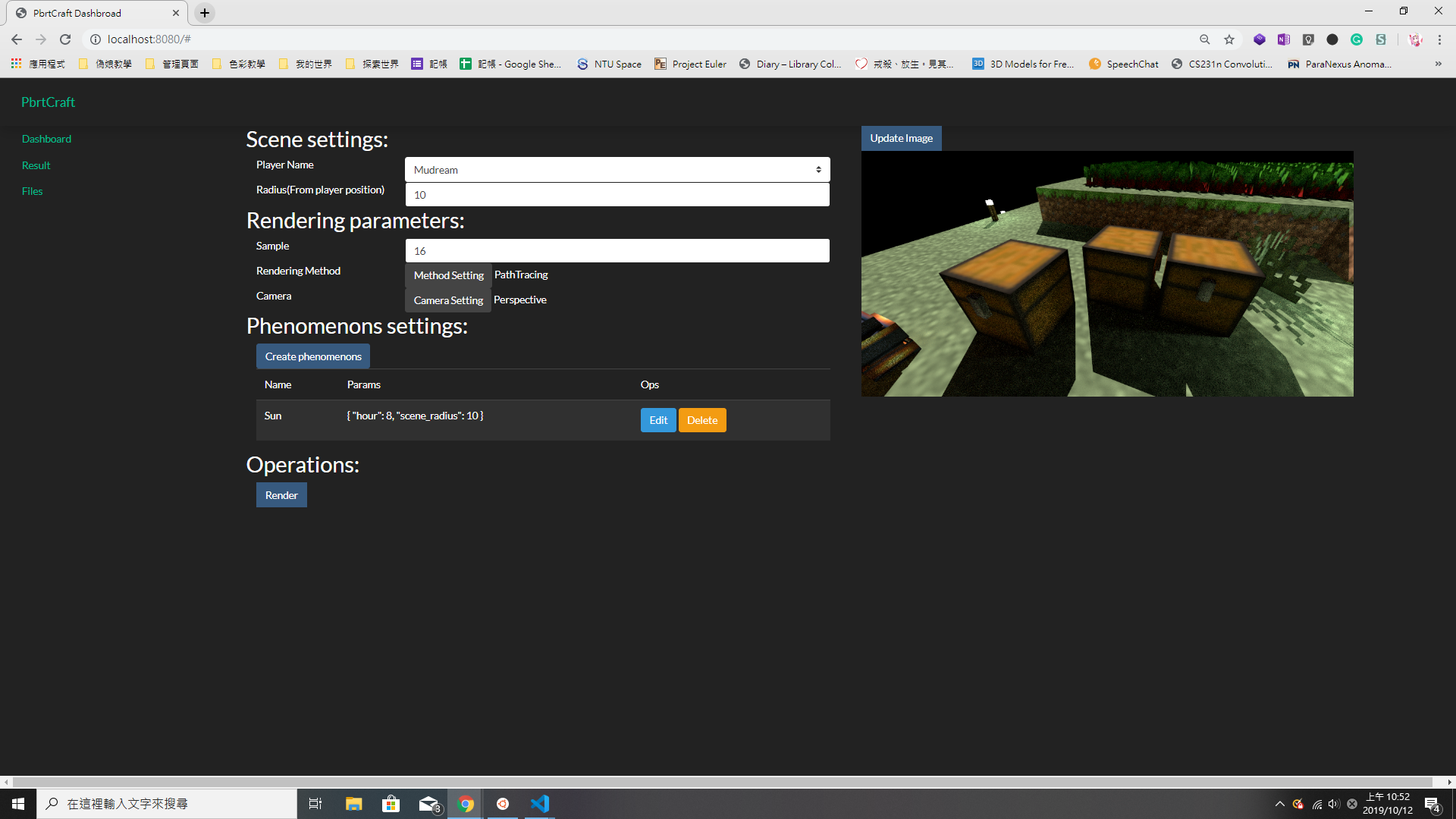Click the taskbar search box
Image resolution: width=1456 pixels, height=819 pixels.
coord(167,804)
